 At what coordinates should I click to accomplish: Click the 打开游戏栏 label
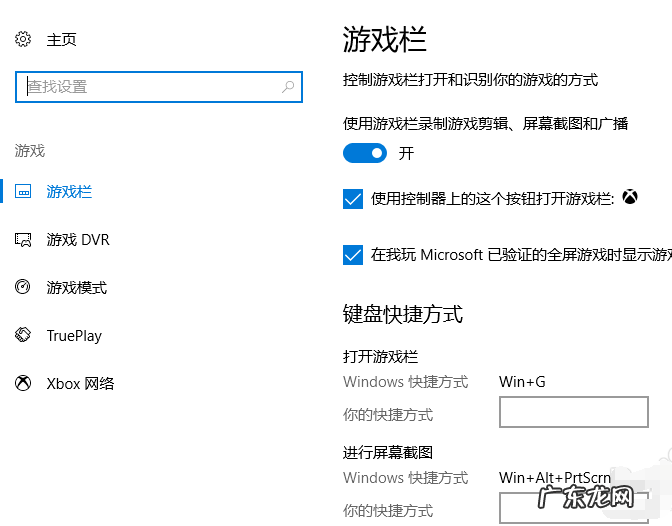tap(380, 356)
